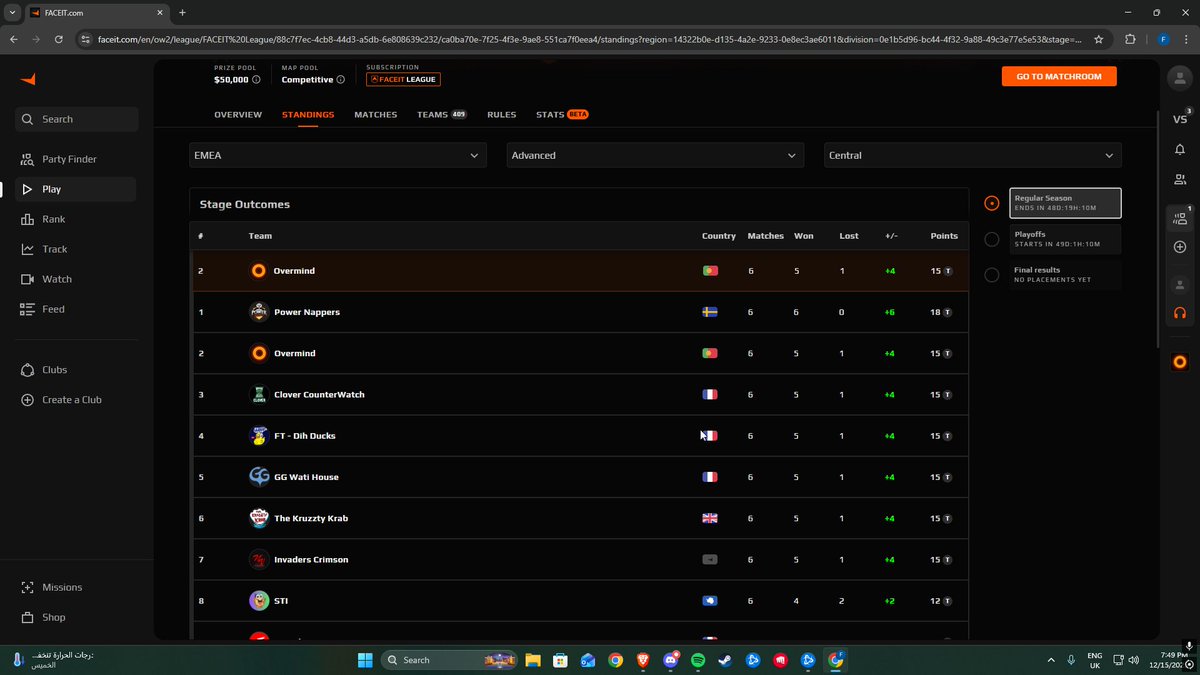Image resolution: width=1200 pixels, height=675 pixels.
Task: Open the Teams tab
Action: 442,115
